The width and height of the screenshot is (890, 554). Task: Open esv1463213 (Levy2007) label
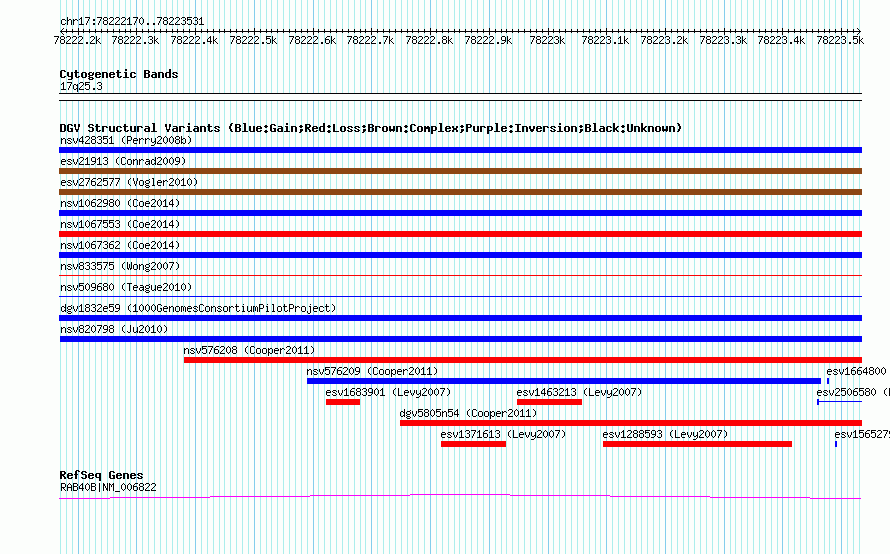coord(580,392)
